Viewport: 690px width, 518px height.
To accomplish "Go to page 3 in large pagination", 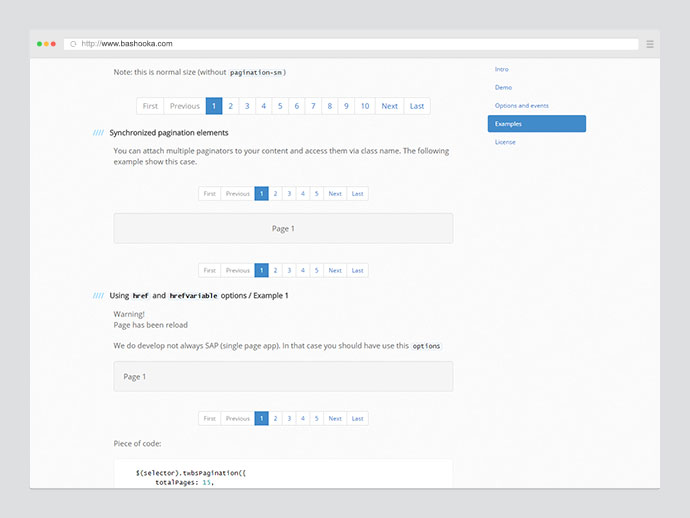I will pos(247,106).
